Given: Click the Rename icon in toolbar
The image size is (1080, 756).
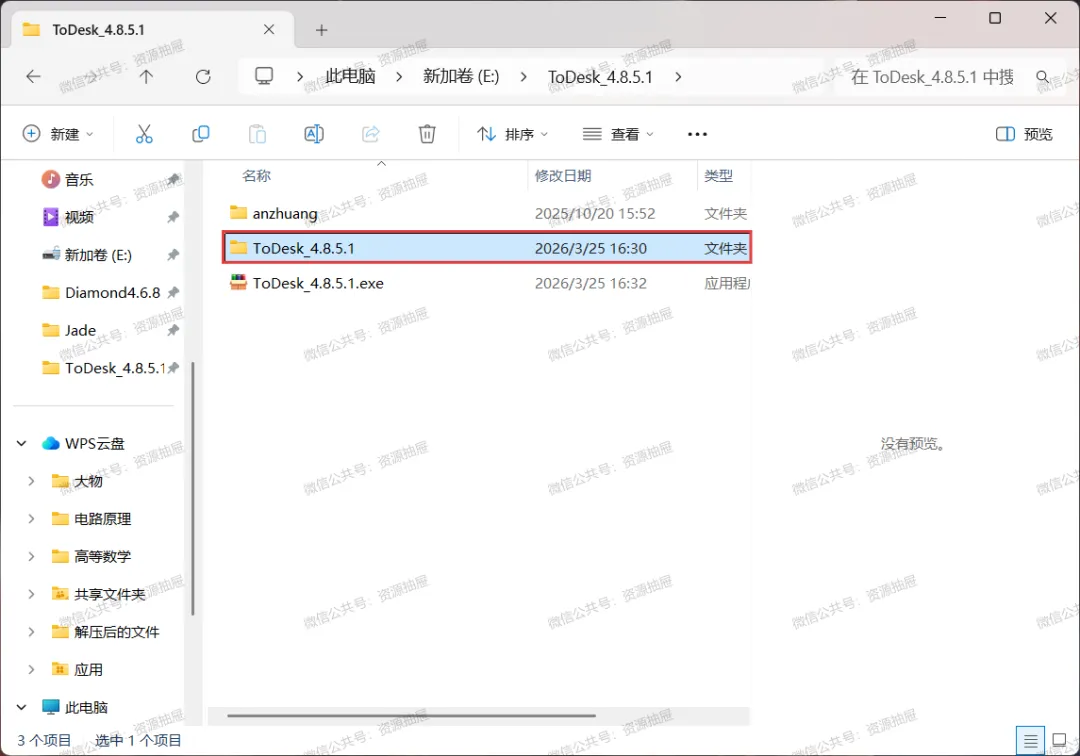Looking at the screenshot, I should (314, 134).
